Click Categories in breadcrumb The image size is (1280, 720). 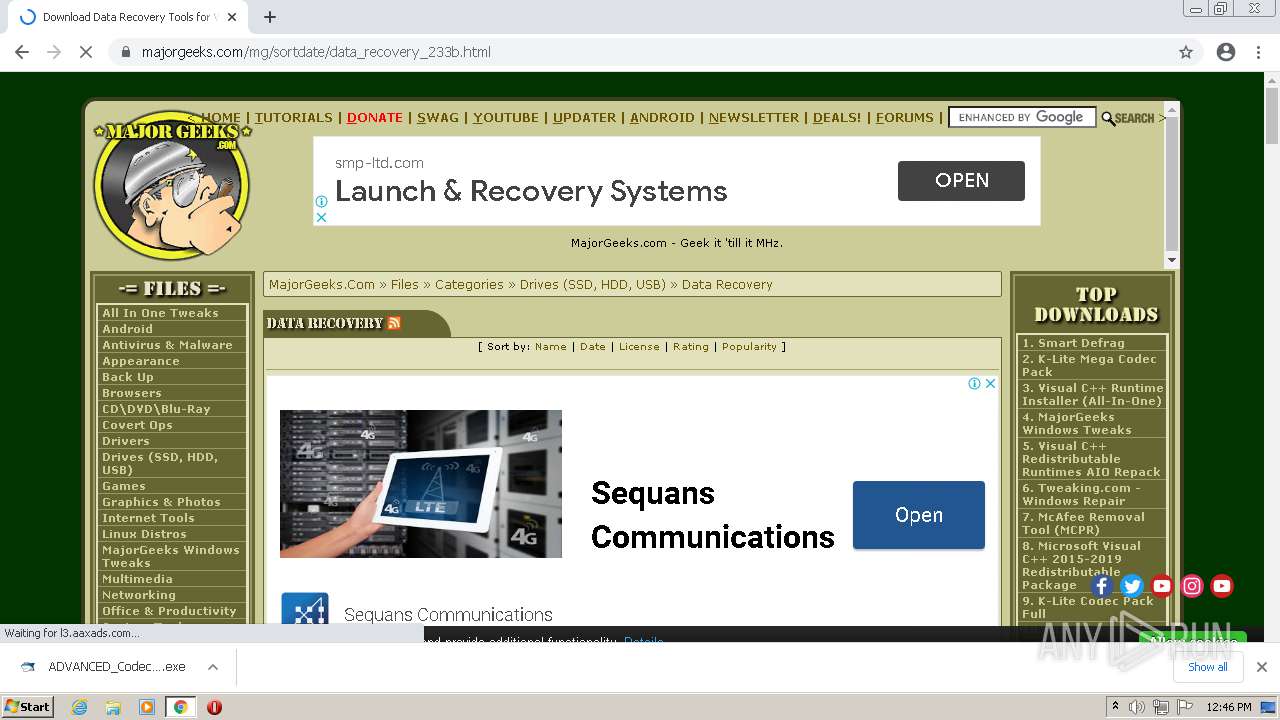click(x=469, y=285)
